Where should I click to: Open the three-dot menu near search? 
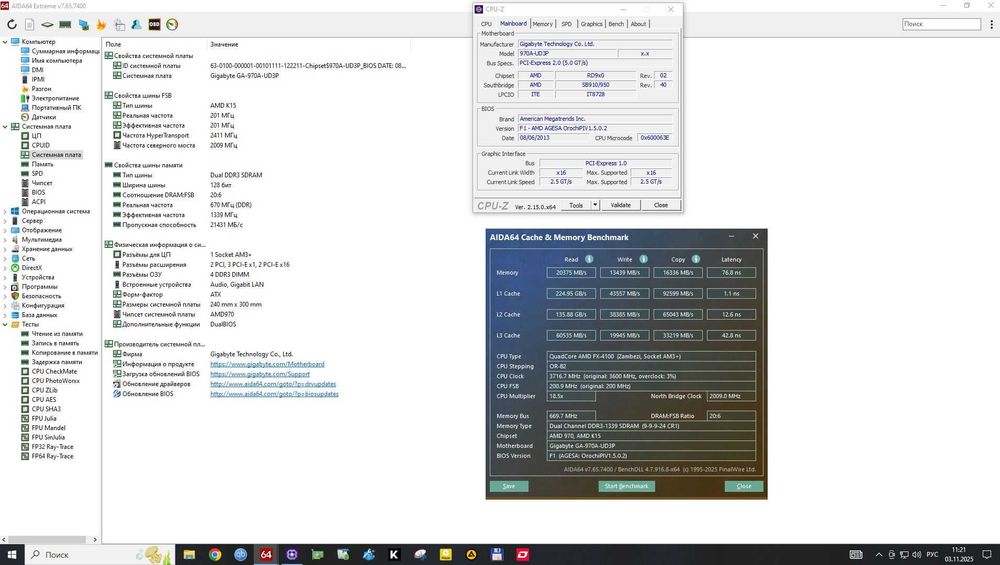(x=991, y=24)
